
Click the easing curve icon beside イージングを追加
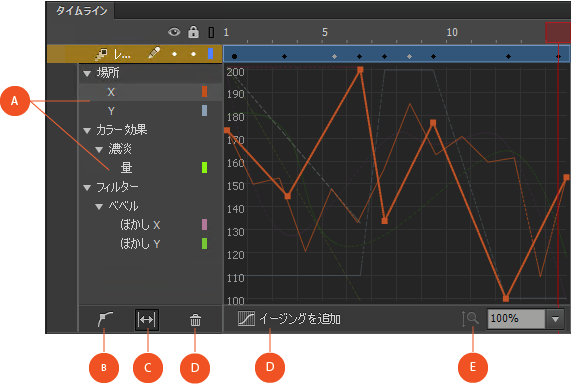point(246,318)
